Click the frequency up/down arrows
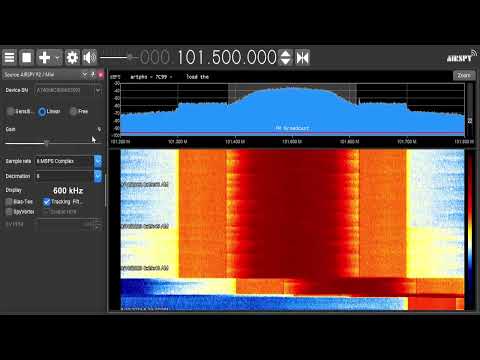The height and width of the screenshot is (360, 480). tap(286, 57)
